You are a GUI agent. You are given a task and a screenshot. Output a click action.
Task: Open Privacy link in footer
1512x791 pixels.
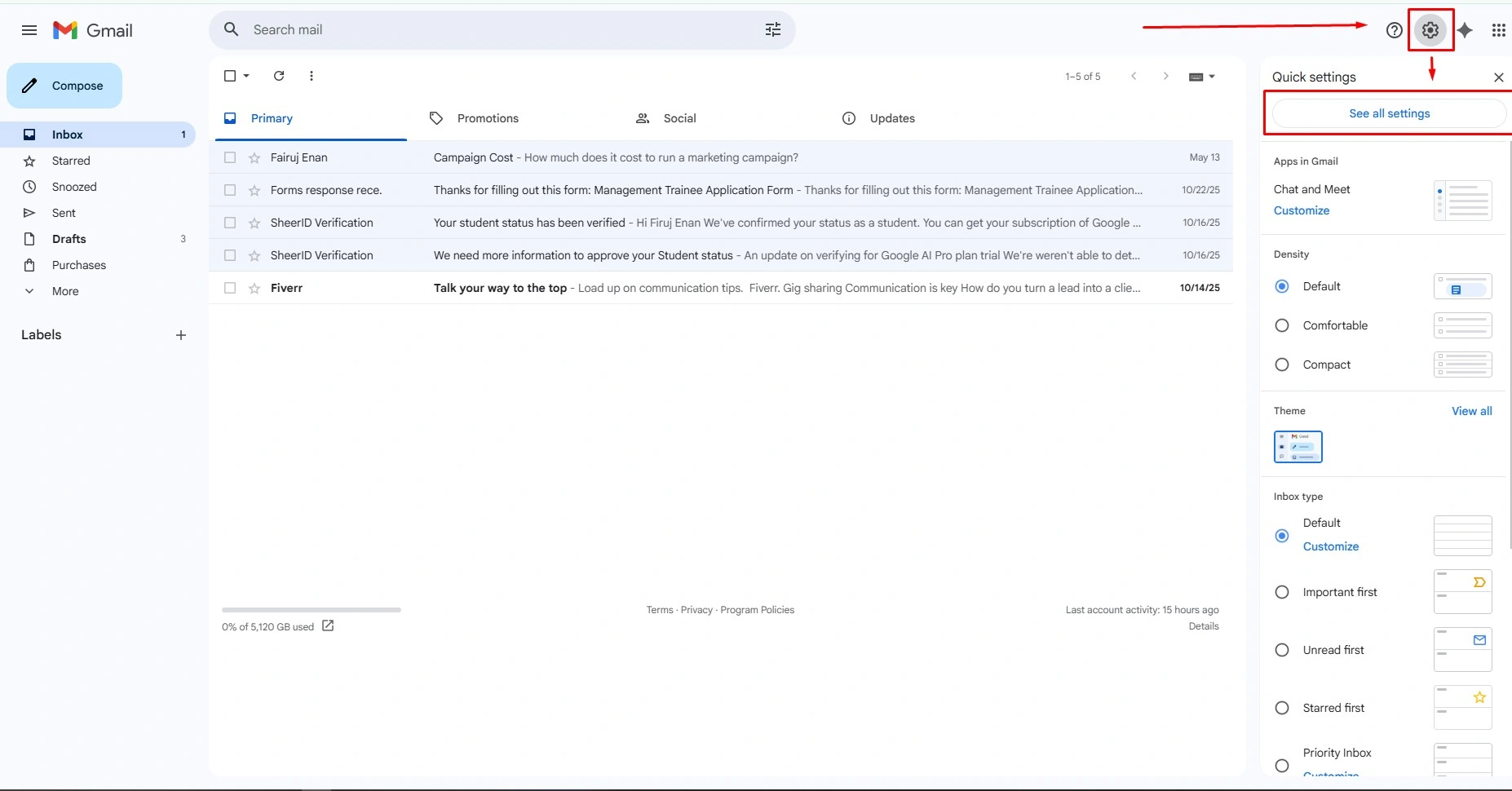tap(696, 610)
